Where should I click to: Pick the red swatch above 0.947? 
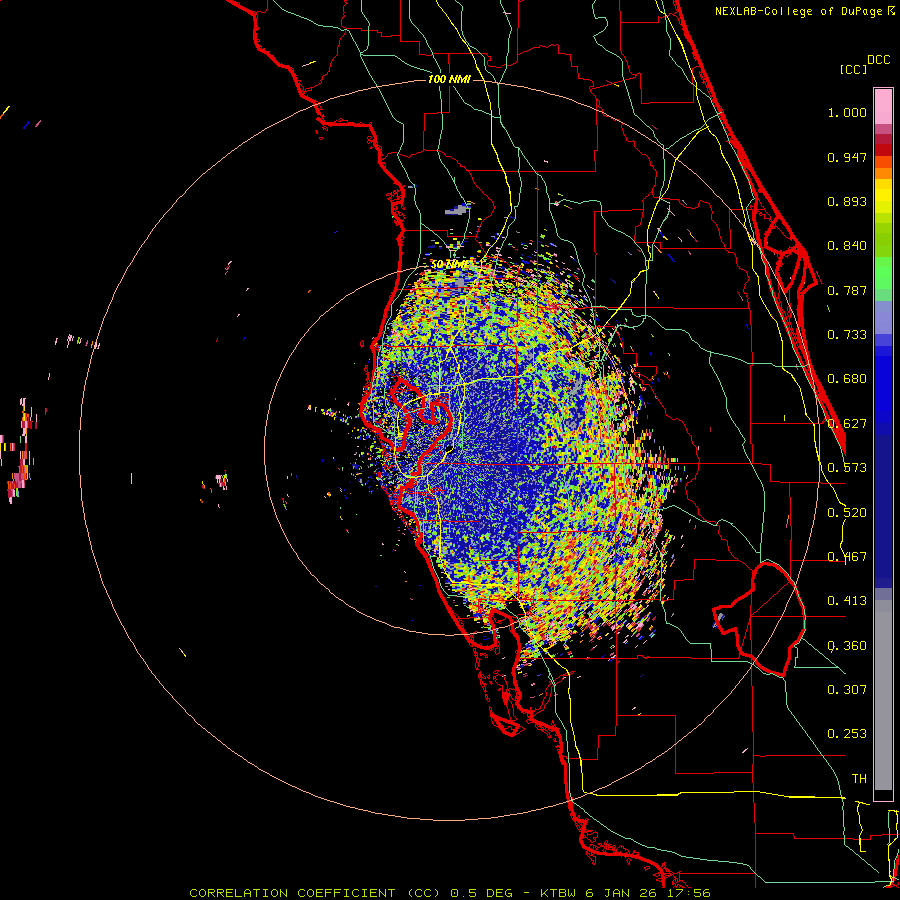(x=883, y=150)
